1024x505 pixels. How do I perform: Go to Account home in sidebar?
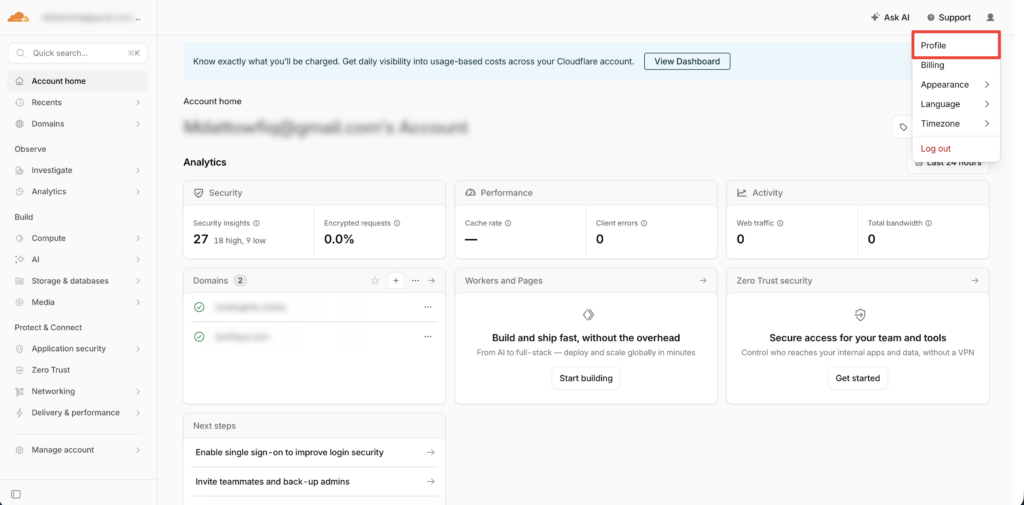(78, 81)
